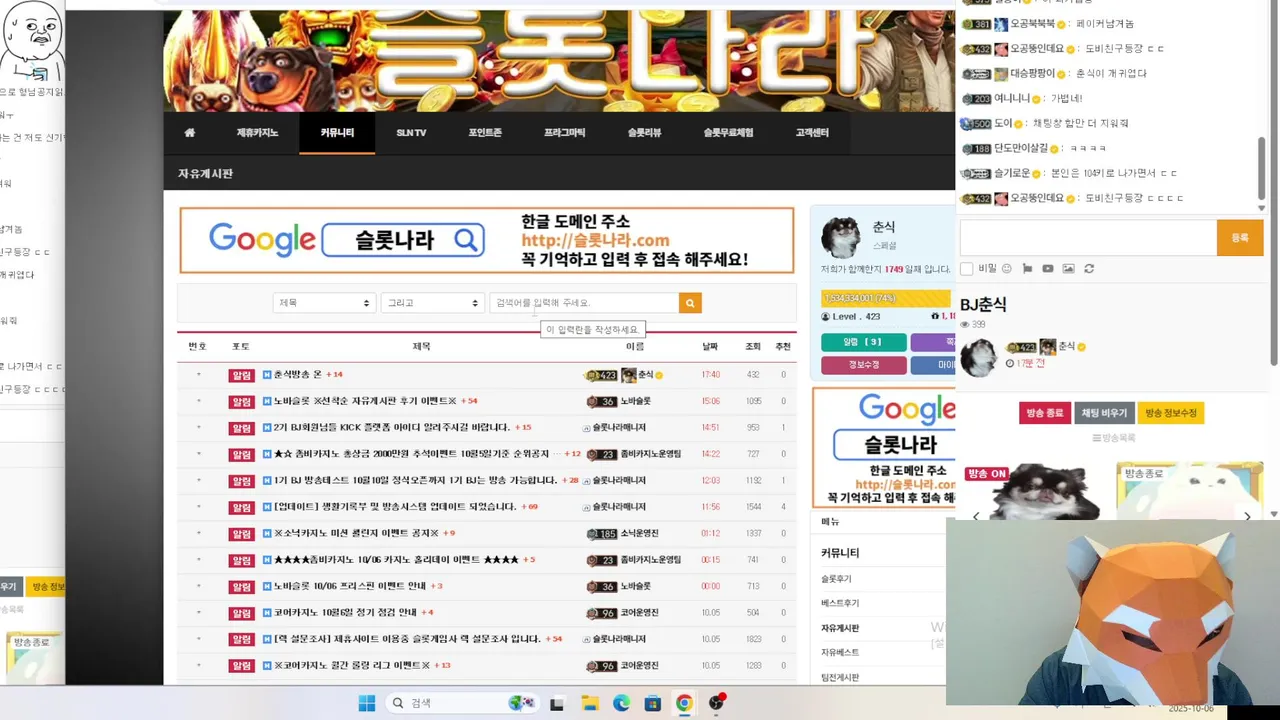Click the experience progress bar (74%)
1280x720 pixels.
click(886, 298)
